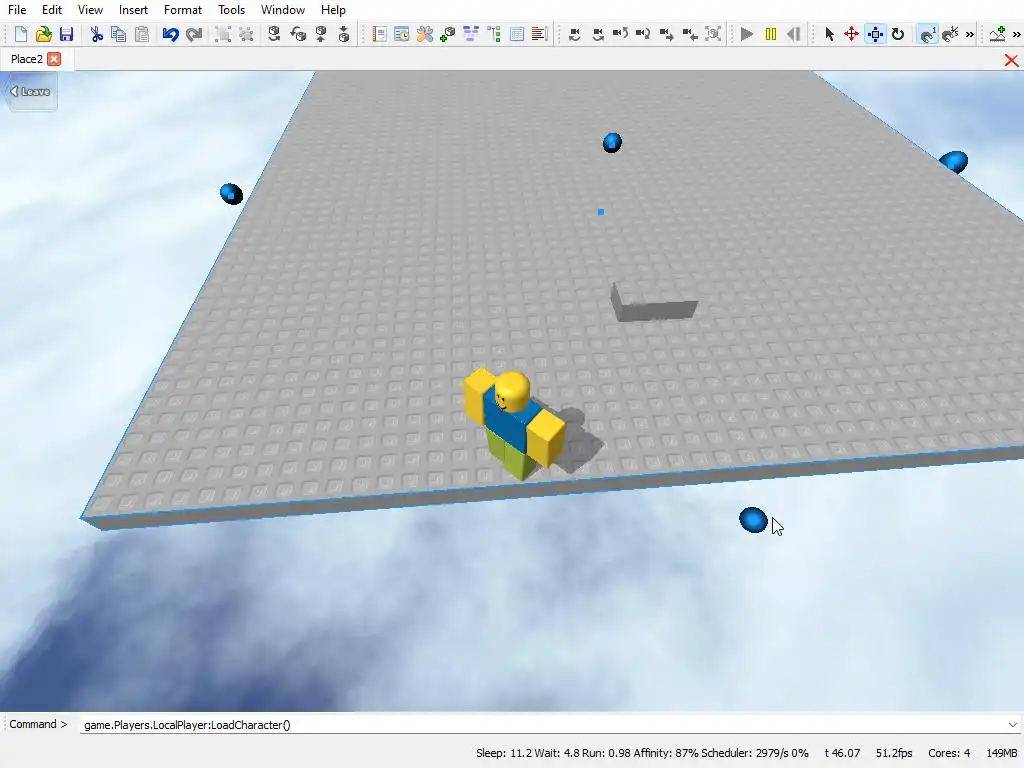Start simulation with the play button

747,34
